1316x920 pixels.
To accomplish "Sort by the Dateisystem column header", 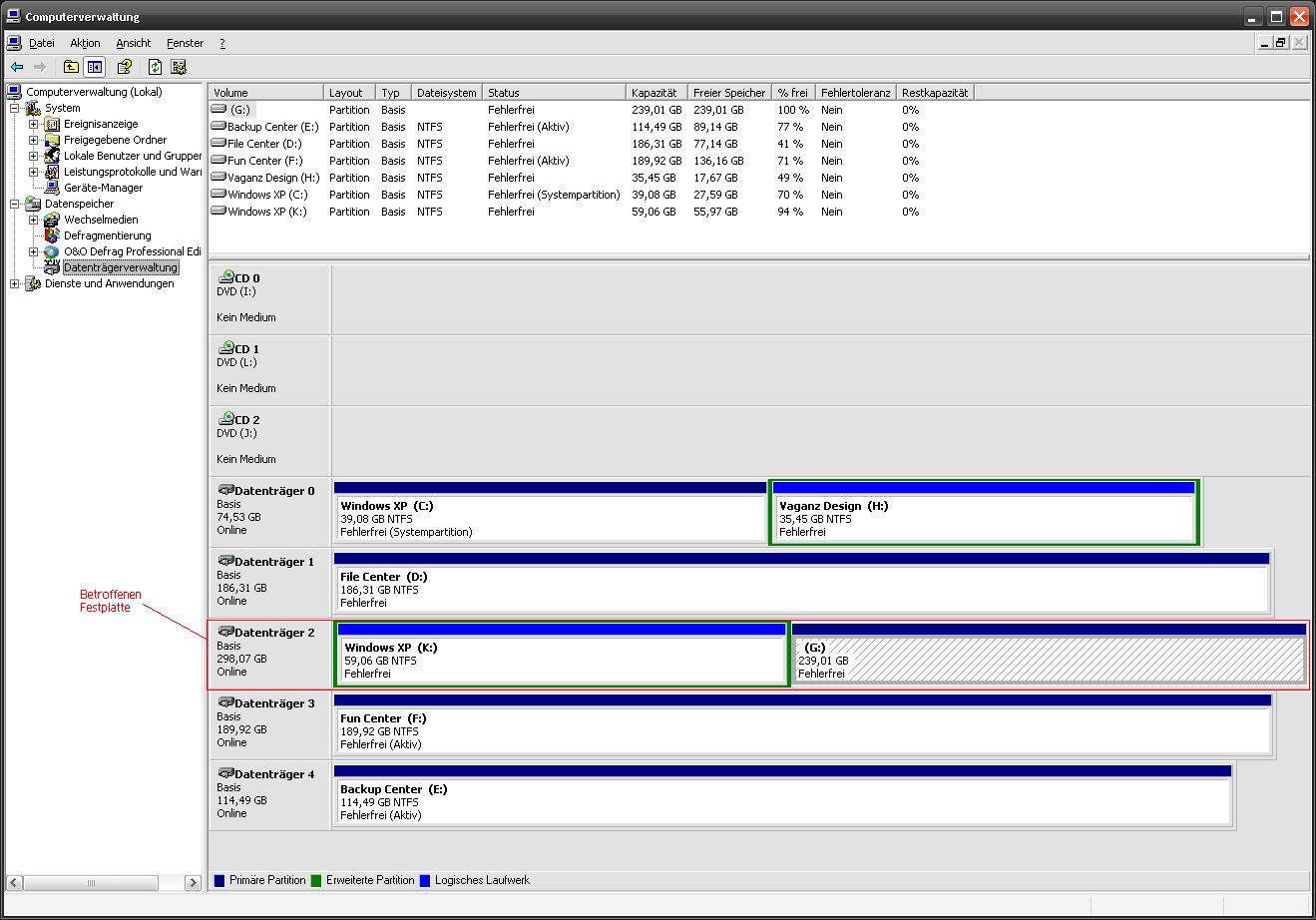I will click(447, 92).
